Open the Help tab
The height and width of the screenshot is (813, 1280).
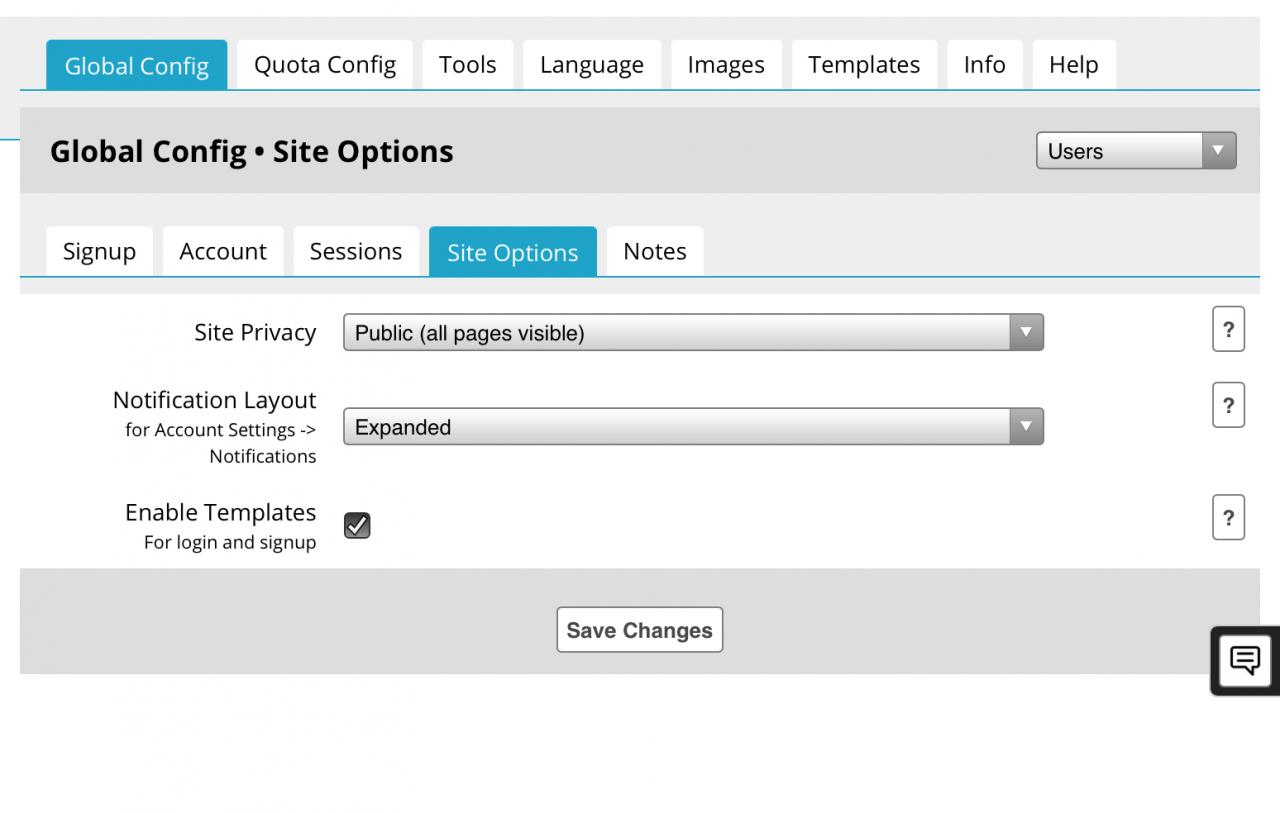[x=1073, y=65]
